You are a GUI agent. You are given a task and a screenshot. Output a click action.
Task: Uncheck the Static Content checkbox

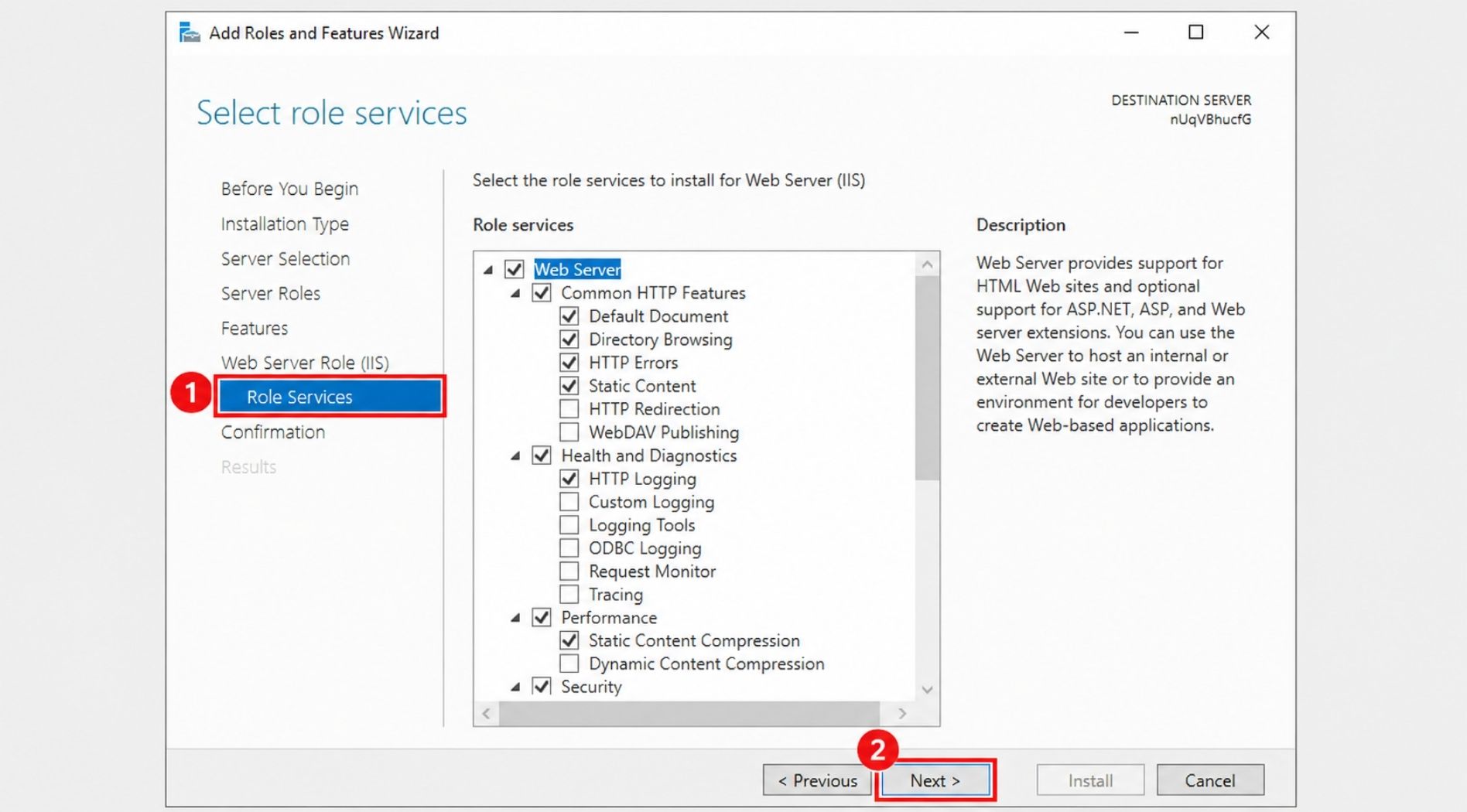(569, 386)
